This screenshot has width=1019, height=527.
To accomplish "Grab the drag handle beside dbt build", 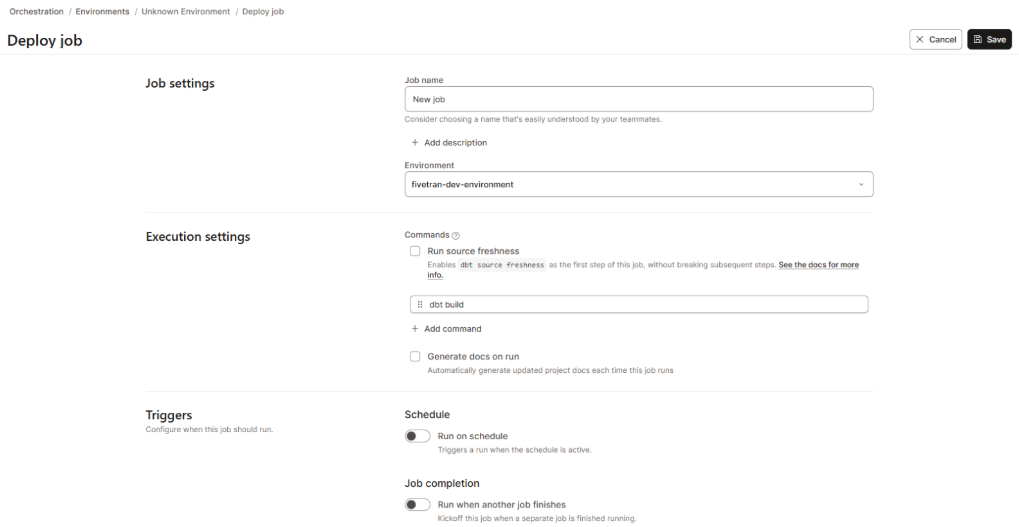I will (x=420, y=304).
